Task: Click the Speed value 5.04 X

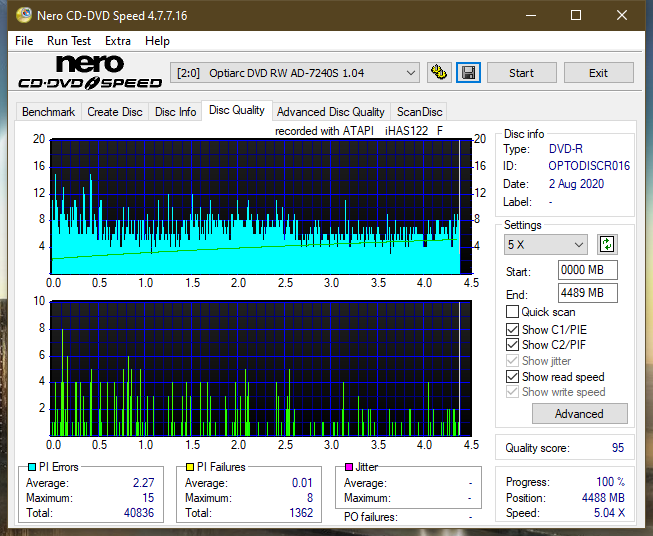Action: coord(609,513)
